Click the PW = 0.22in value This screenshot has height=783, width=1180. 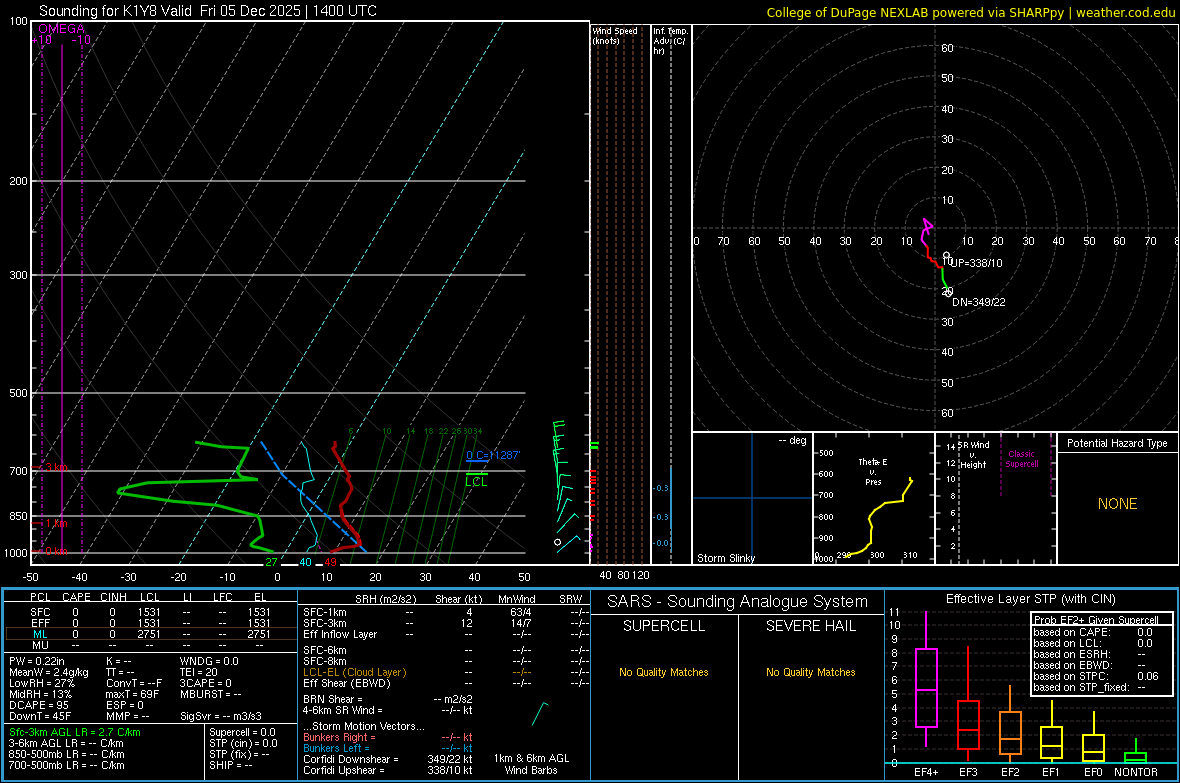coord(37,661)
